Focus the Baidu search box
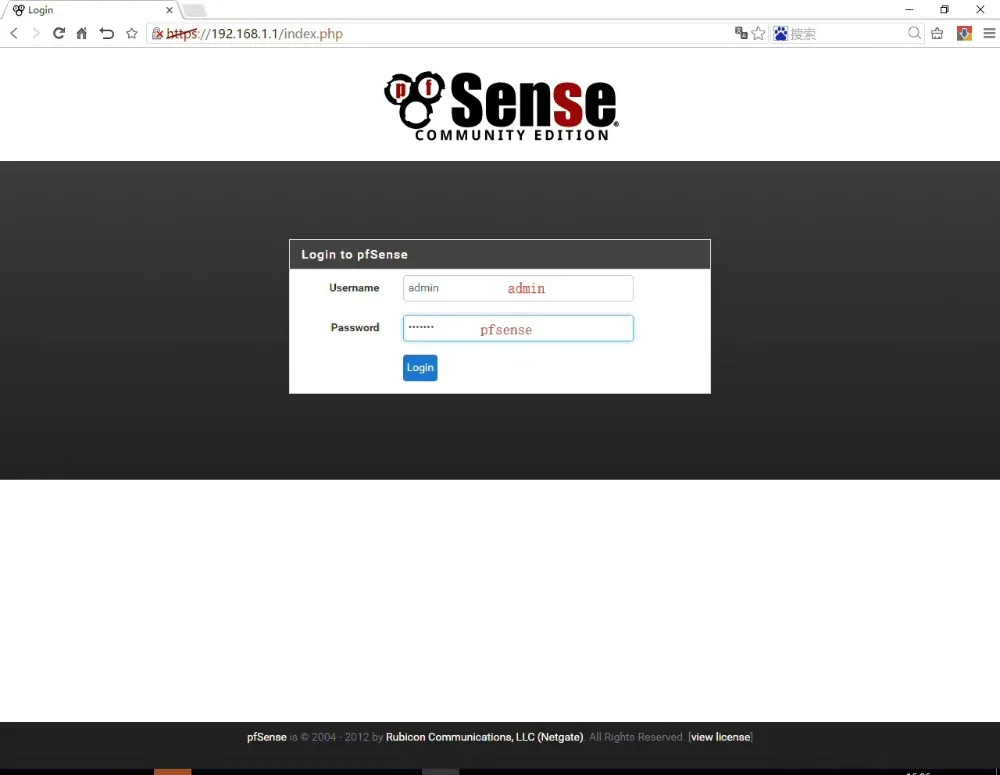The width and height of the screenshot is (1000, 775). click(x=845, y=33)
